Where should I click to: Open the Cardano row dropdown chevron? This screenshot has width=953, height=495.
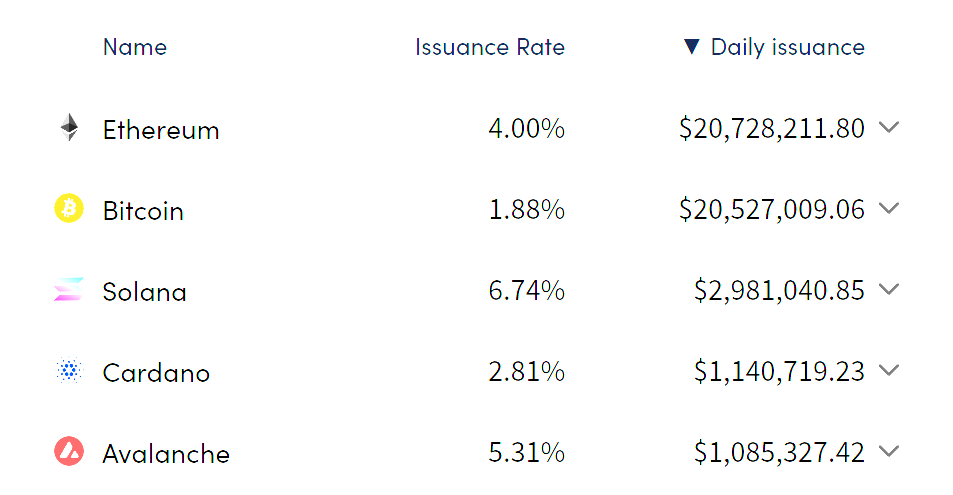(889, 371)
